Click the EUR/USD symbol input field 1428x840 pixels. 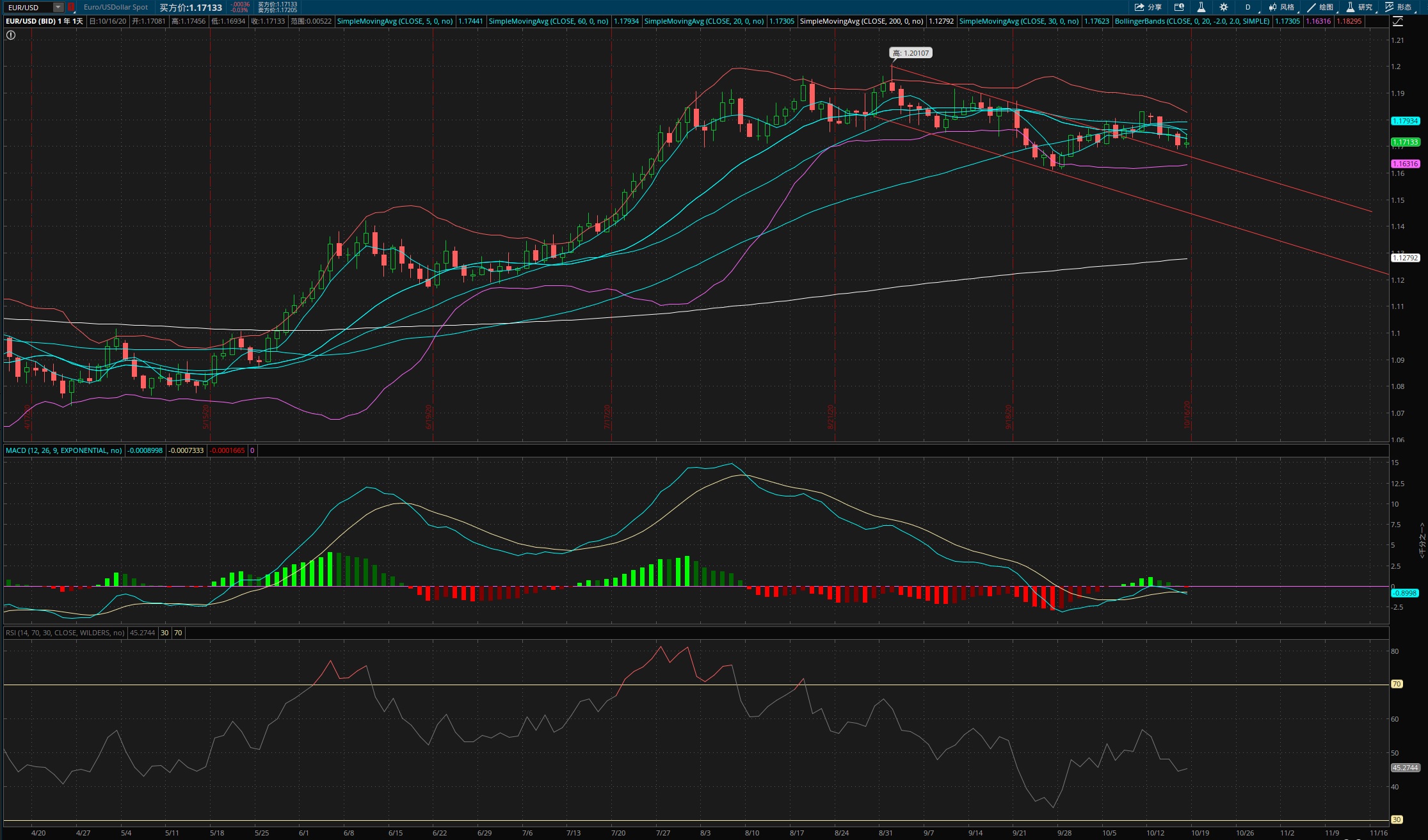[29, 7]
